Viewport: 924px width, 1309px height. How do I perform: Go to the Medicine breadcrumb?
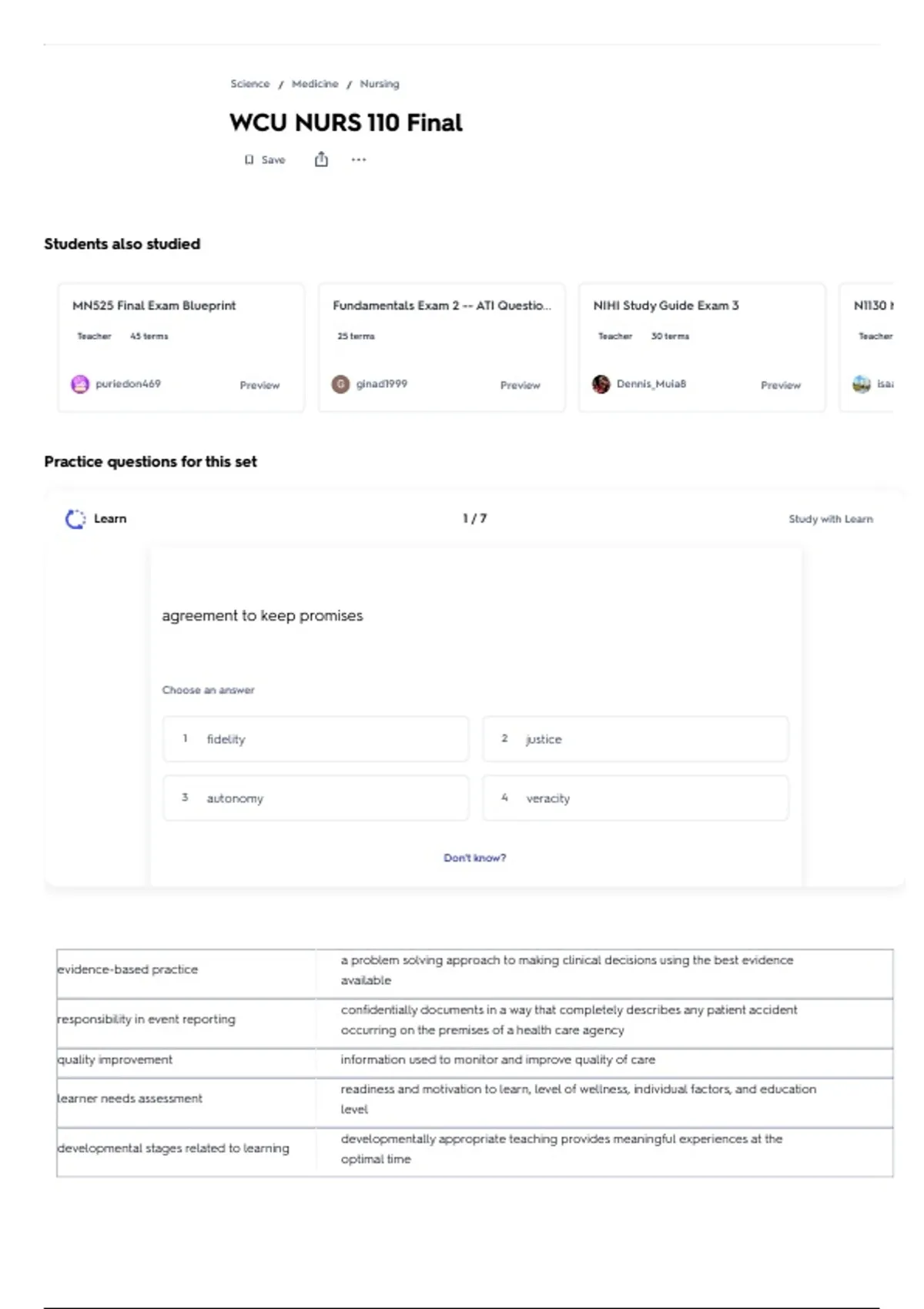click(x=315, y=84)
